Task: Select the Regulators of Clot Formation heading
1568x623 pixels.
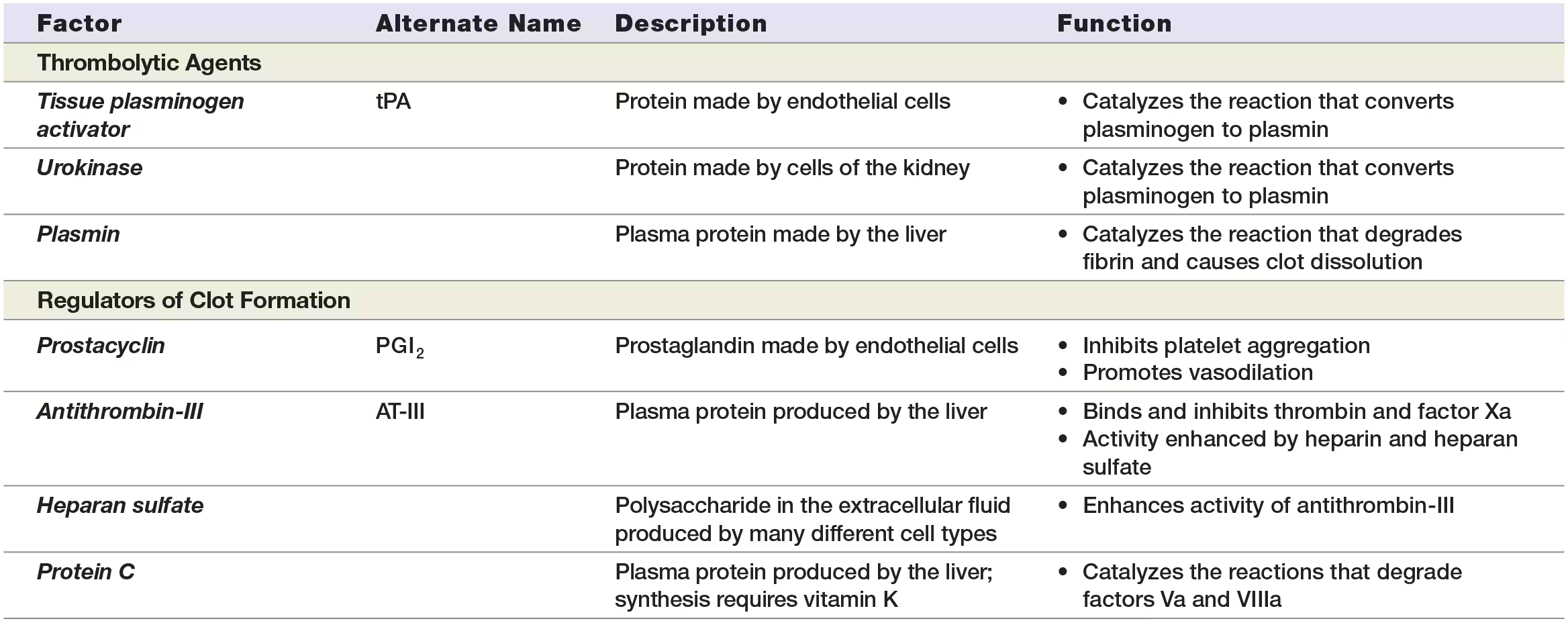Action: pos(193,300)
